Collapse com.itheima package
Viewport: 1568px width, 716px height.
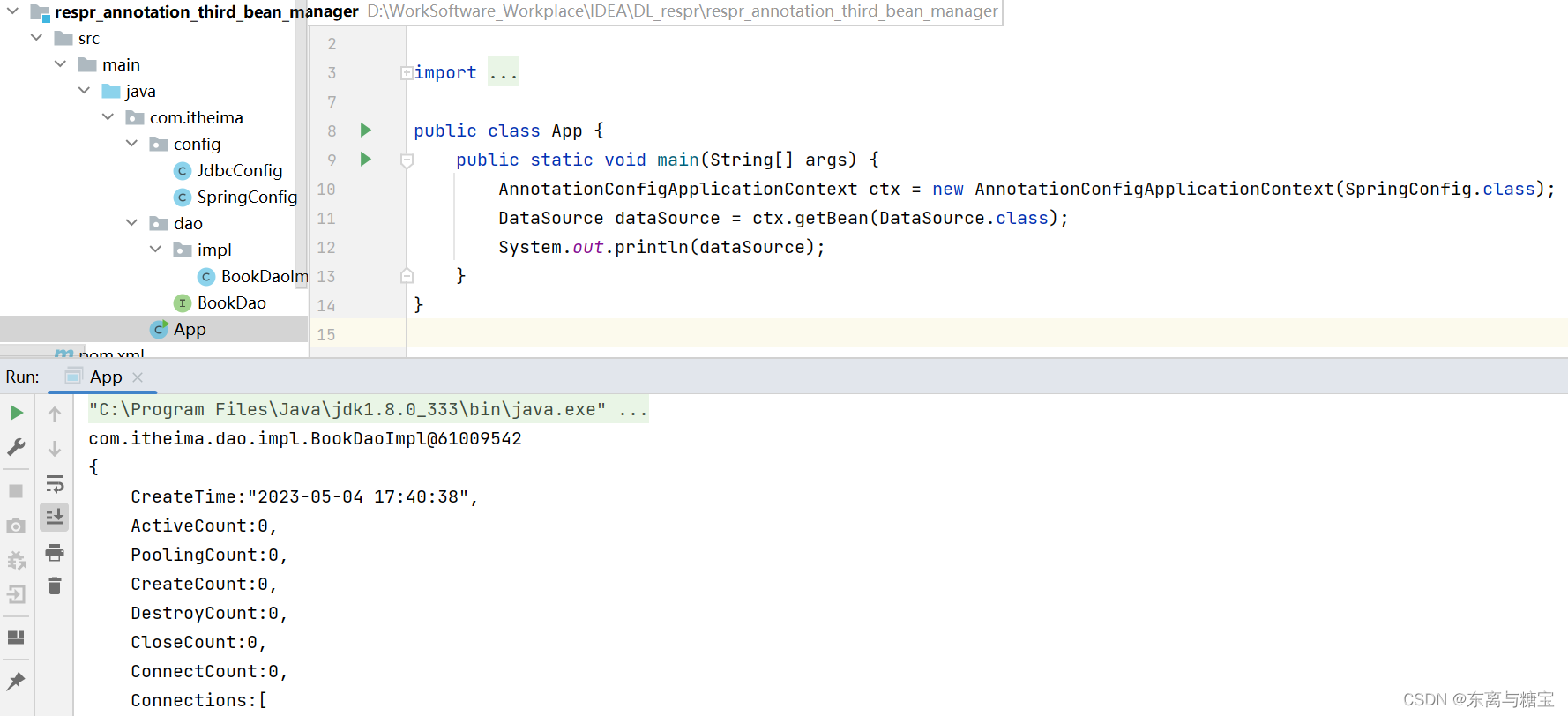tap(108, 117)
